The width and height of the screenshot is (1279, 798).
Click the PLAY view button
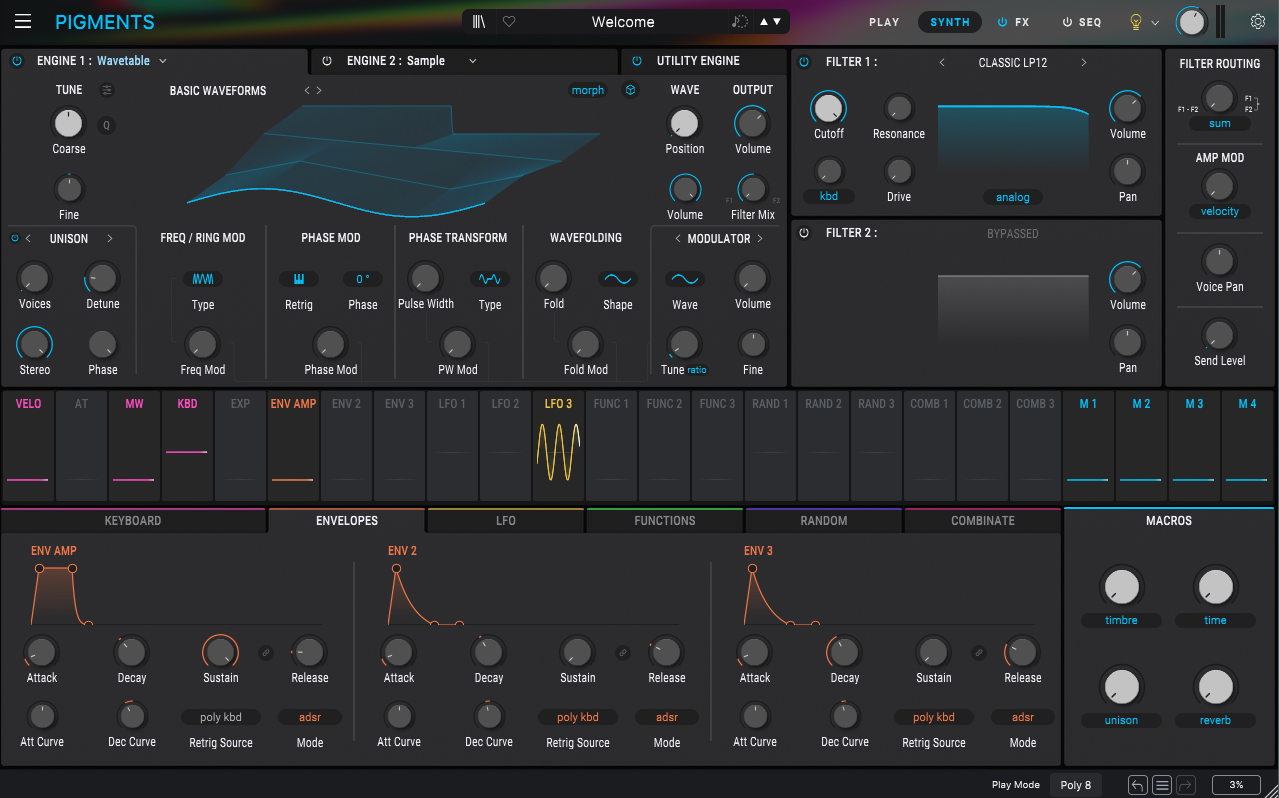point(884,22)
